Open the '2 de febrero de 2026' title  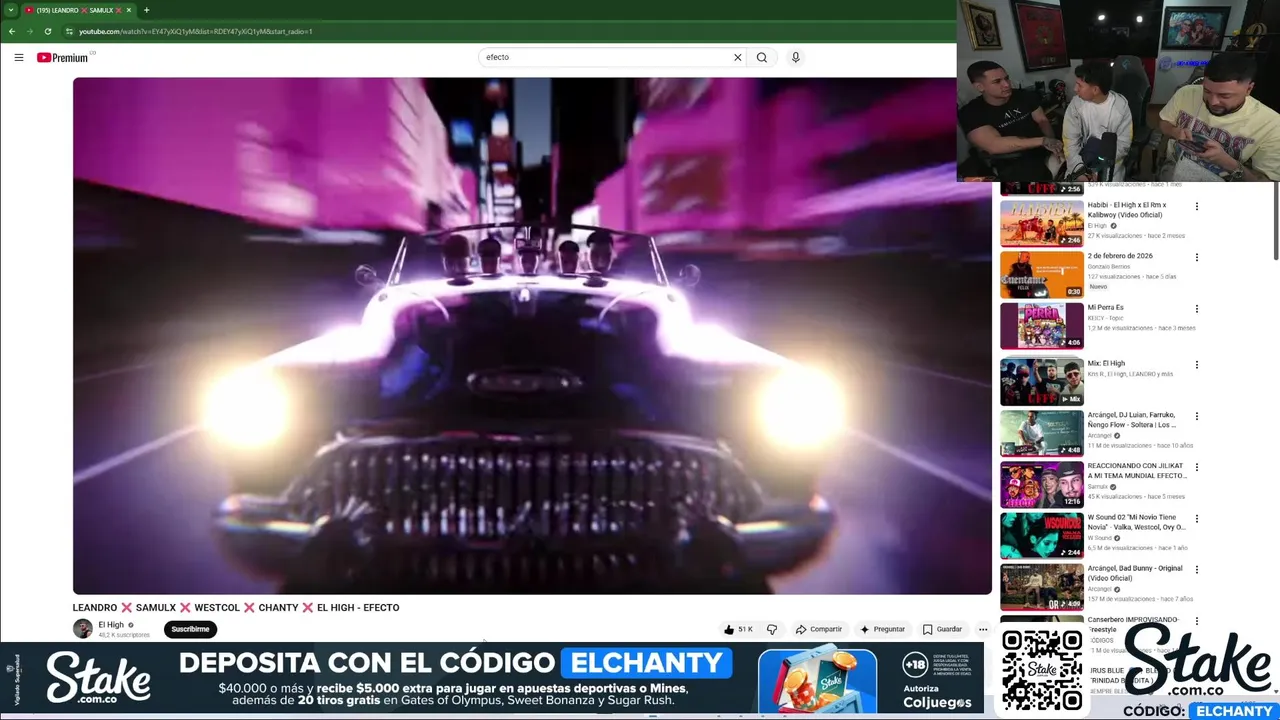1120,256
